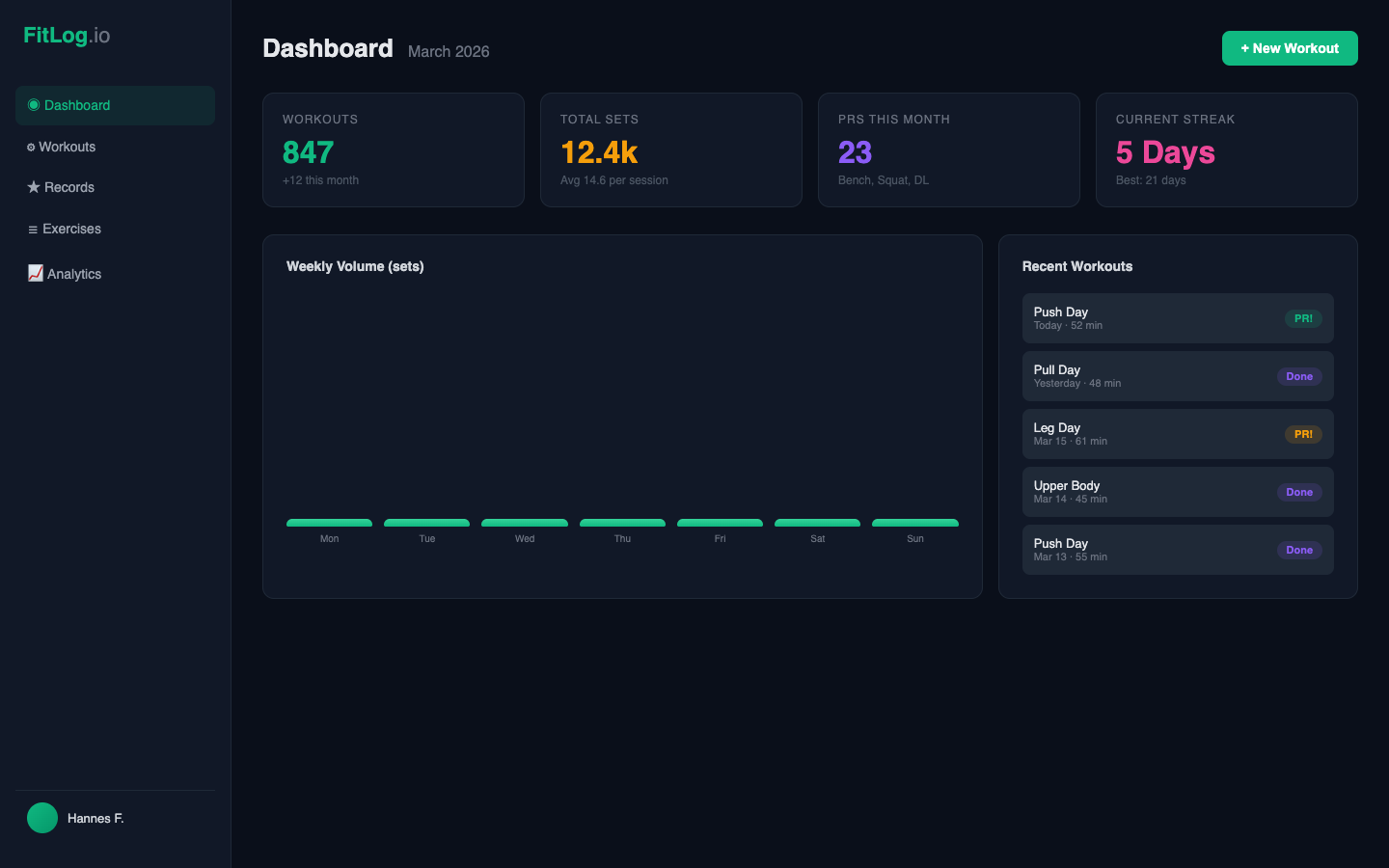Click the Dashboard circle icon in sidebar
Image resolution: width=1389 pixels, height=868 pixels.
point(34,105)
